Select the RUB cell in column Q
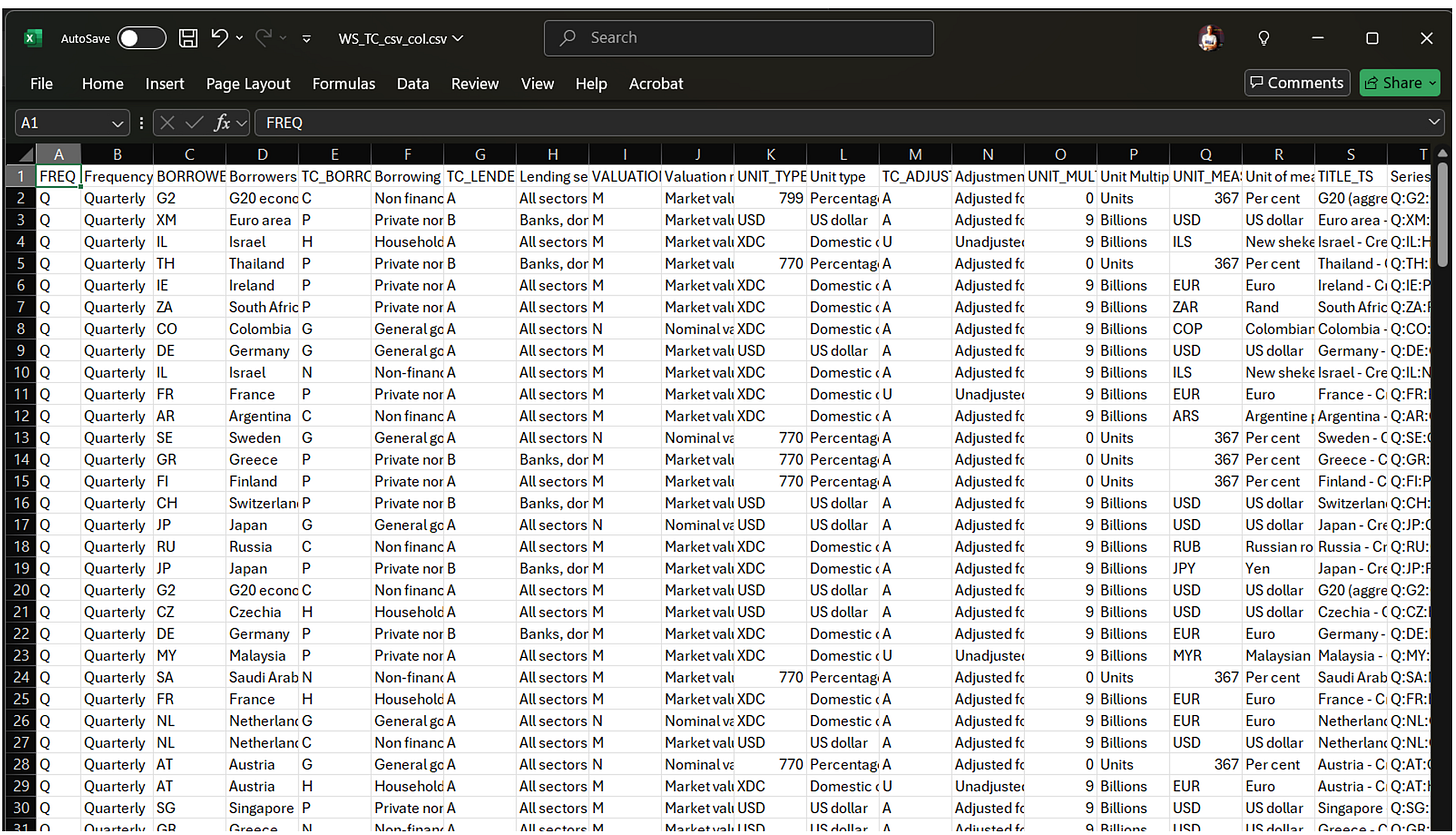 point(1206,547)
